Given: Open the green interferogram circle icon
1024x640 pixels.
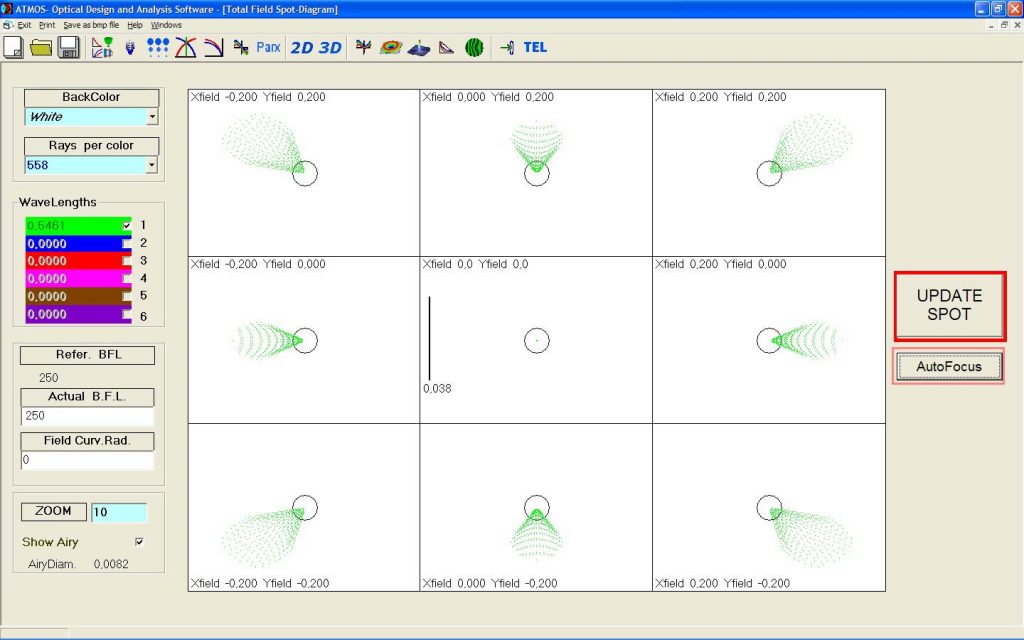Looking at the screenshot, I should [x=475, y=47].
